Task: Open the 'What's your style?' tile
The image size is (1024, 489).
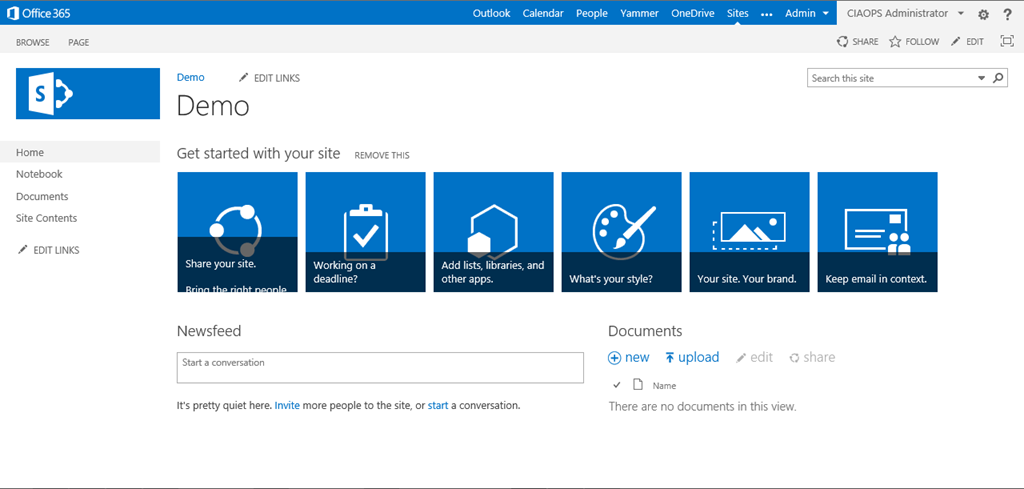Action: (x=621, y=232)
